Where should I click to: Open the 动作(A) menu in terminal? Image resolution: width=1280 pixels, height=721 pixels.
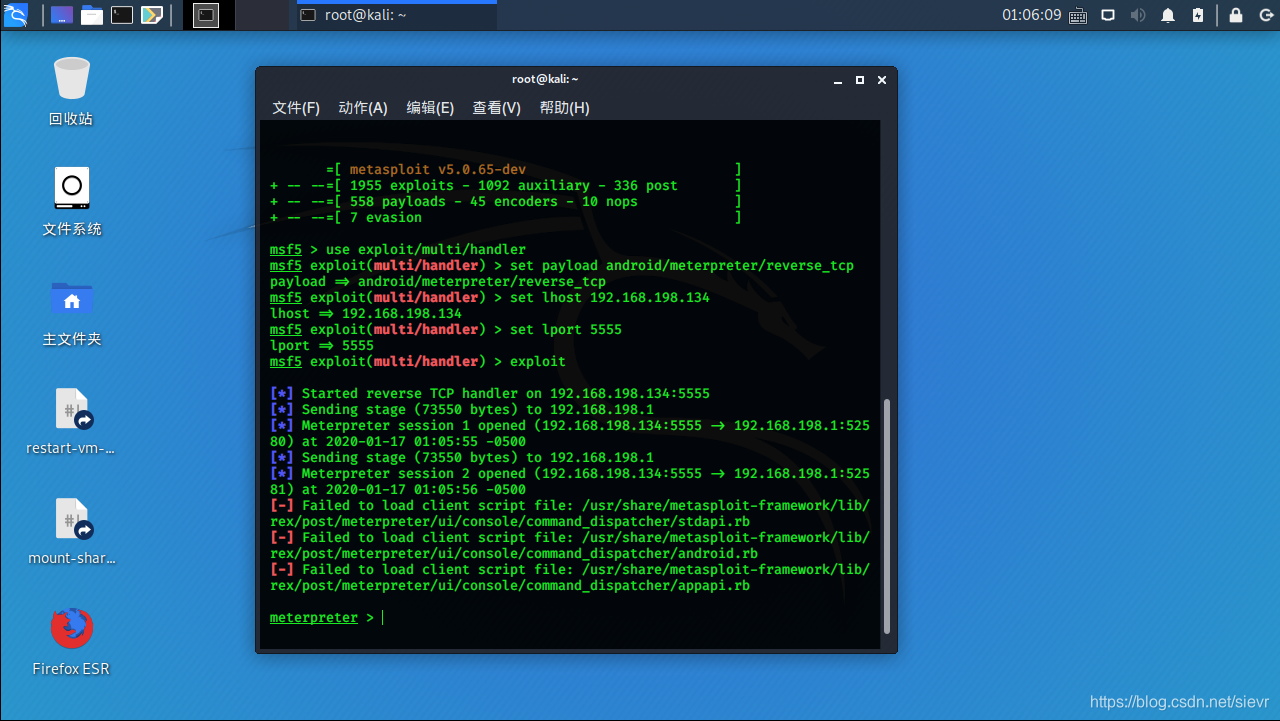(x=363, y=108)
